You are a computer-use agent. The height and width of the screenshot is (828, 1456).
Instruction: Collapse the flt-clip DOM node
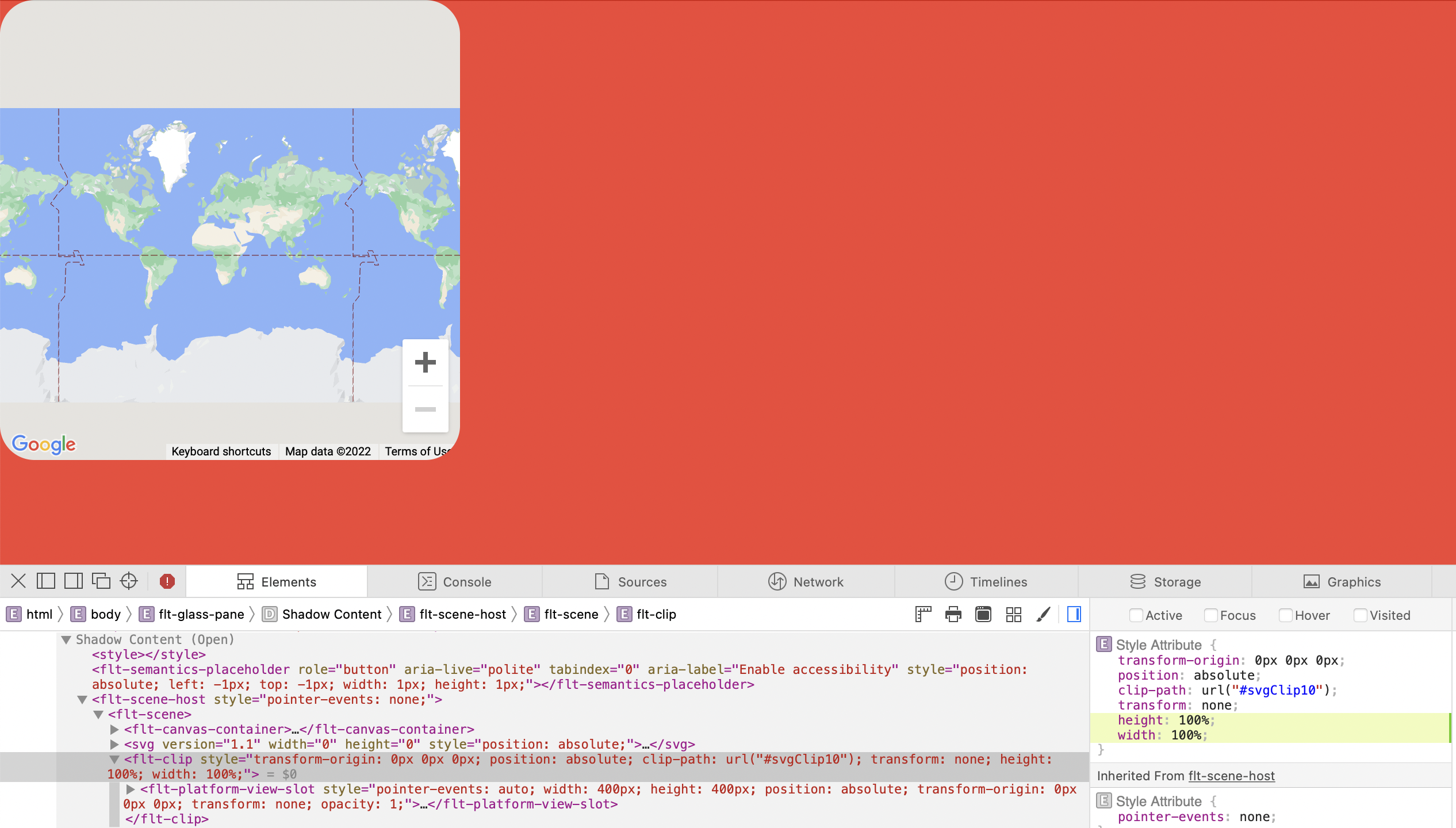pyautogui.click(x=114, y=759)
